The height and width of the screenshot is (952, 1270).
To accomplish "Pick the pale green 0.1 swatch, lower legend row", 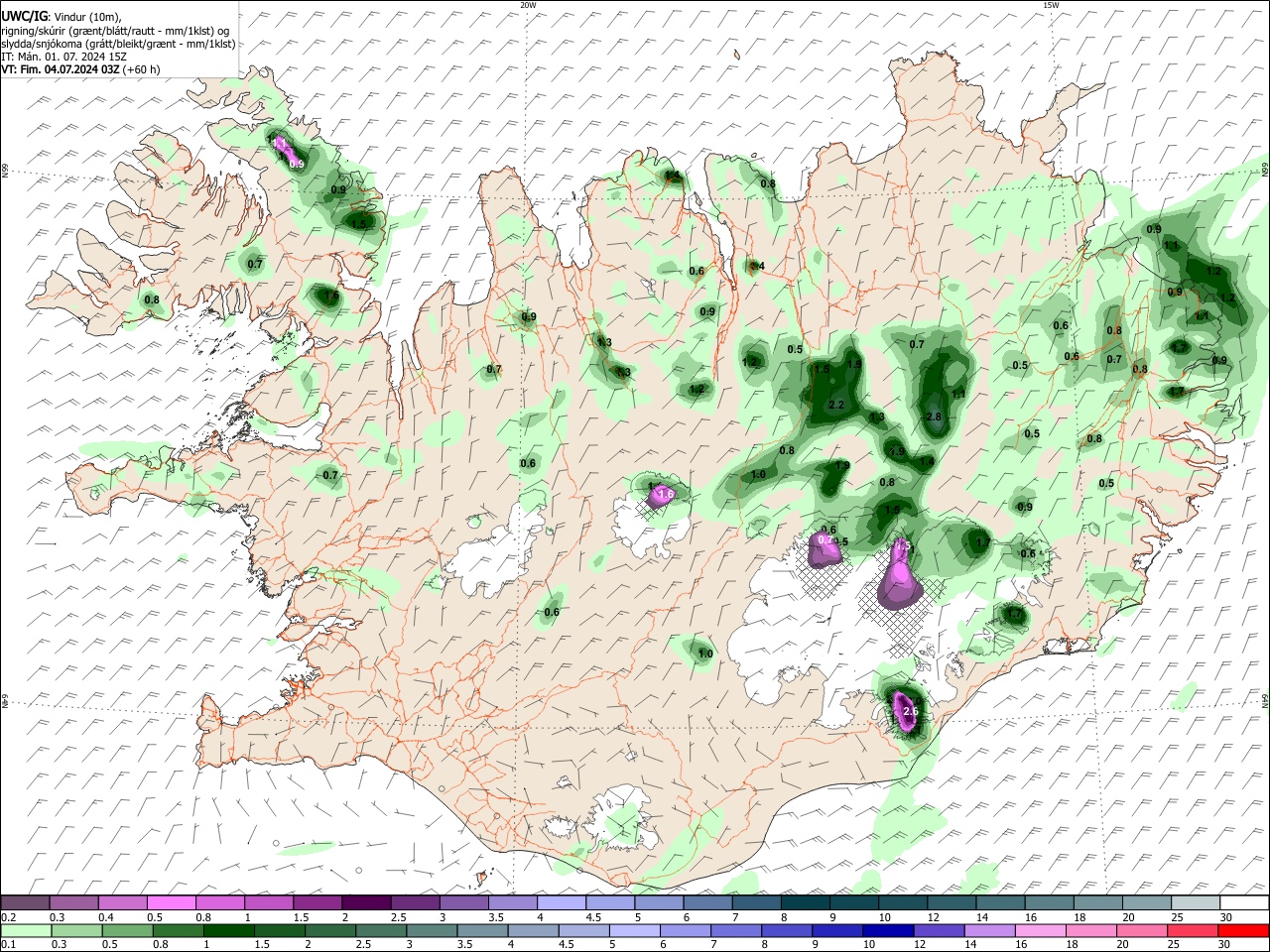I will click(x=25, y=930).
